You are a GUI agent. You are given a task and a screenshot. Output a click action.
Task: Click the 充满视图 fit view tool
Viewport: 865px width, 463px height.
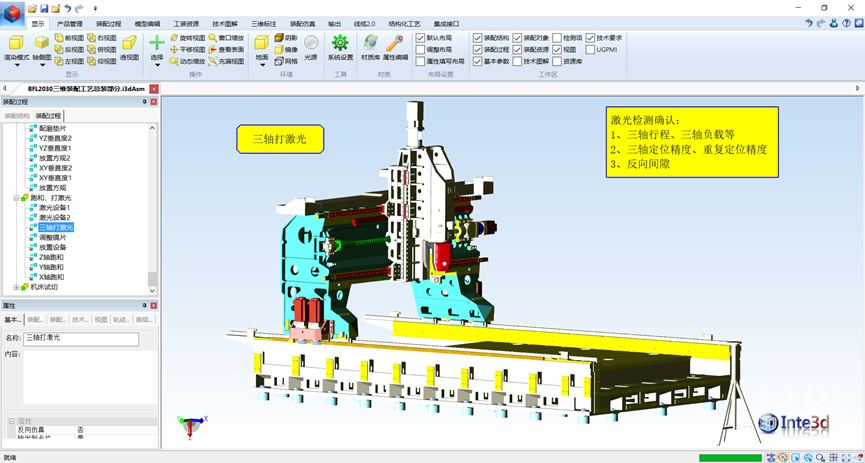[x=226, y=61]
